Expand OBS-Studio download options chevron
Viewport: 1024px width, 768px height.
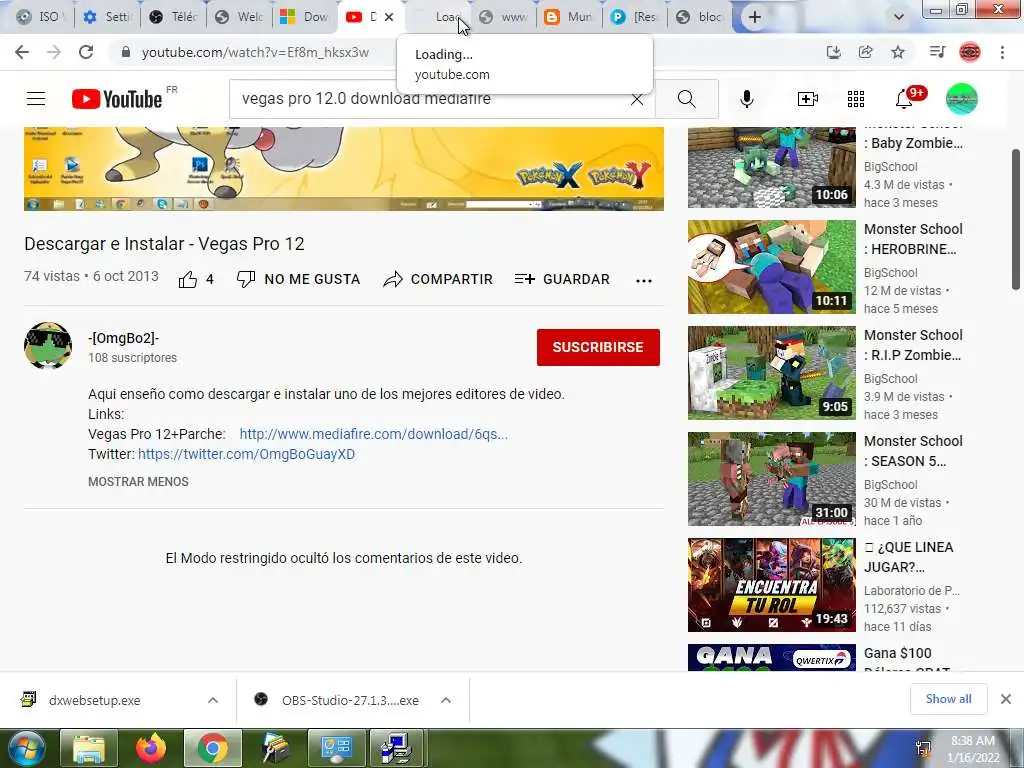tap(446, 700)
